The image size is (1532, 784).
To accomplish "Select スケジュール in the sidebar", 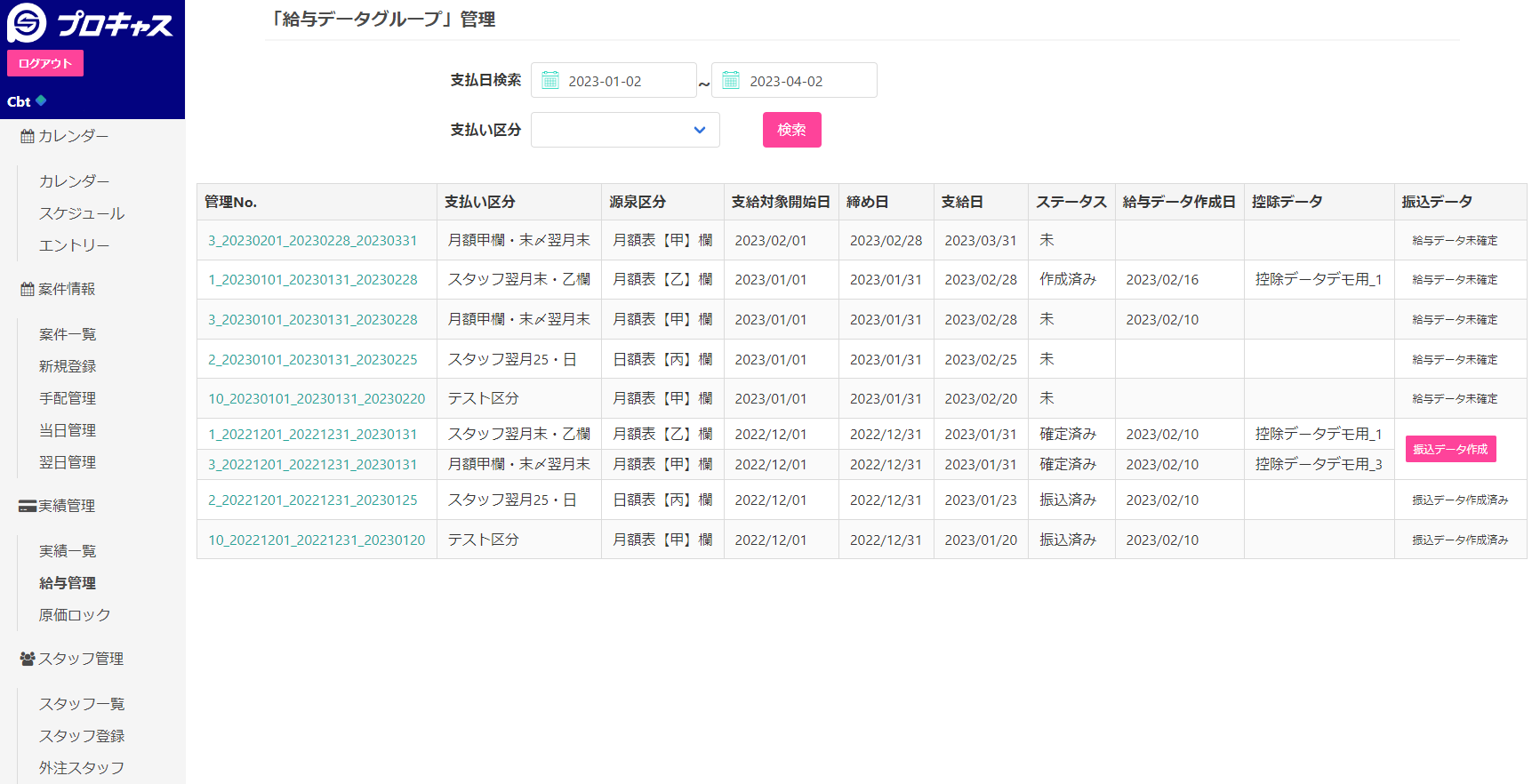I will coord(82,213).
